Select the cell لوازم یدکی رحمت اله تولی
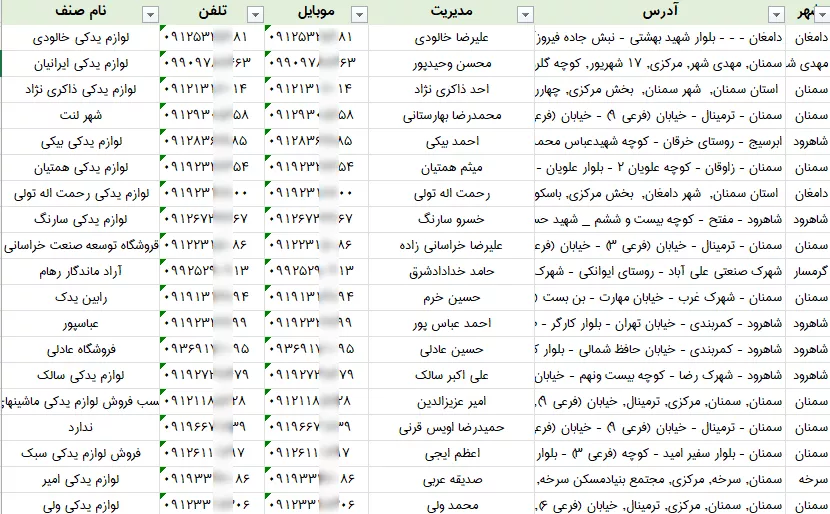 click(x=80, y=193)
